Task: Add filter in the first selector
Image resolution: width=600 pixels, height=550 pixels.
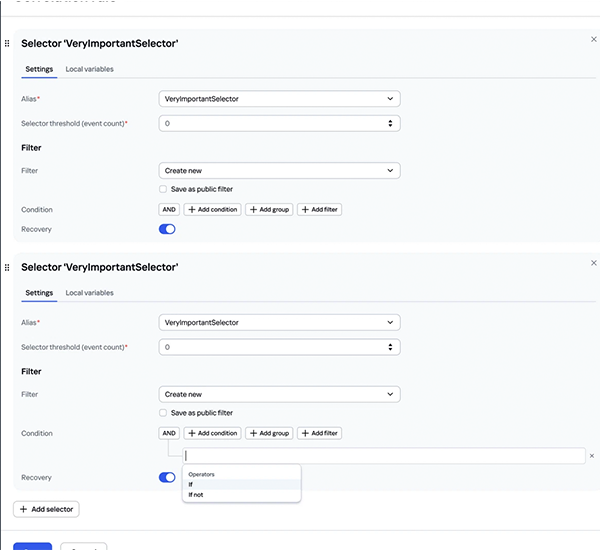Action: [320, 209]
